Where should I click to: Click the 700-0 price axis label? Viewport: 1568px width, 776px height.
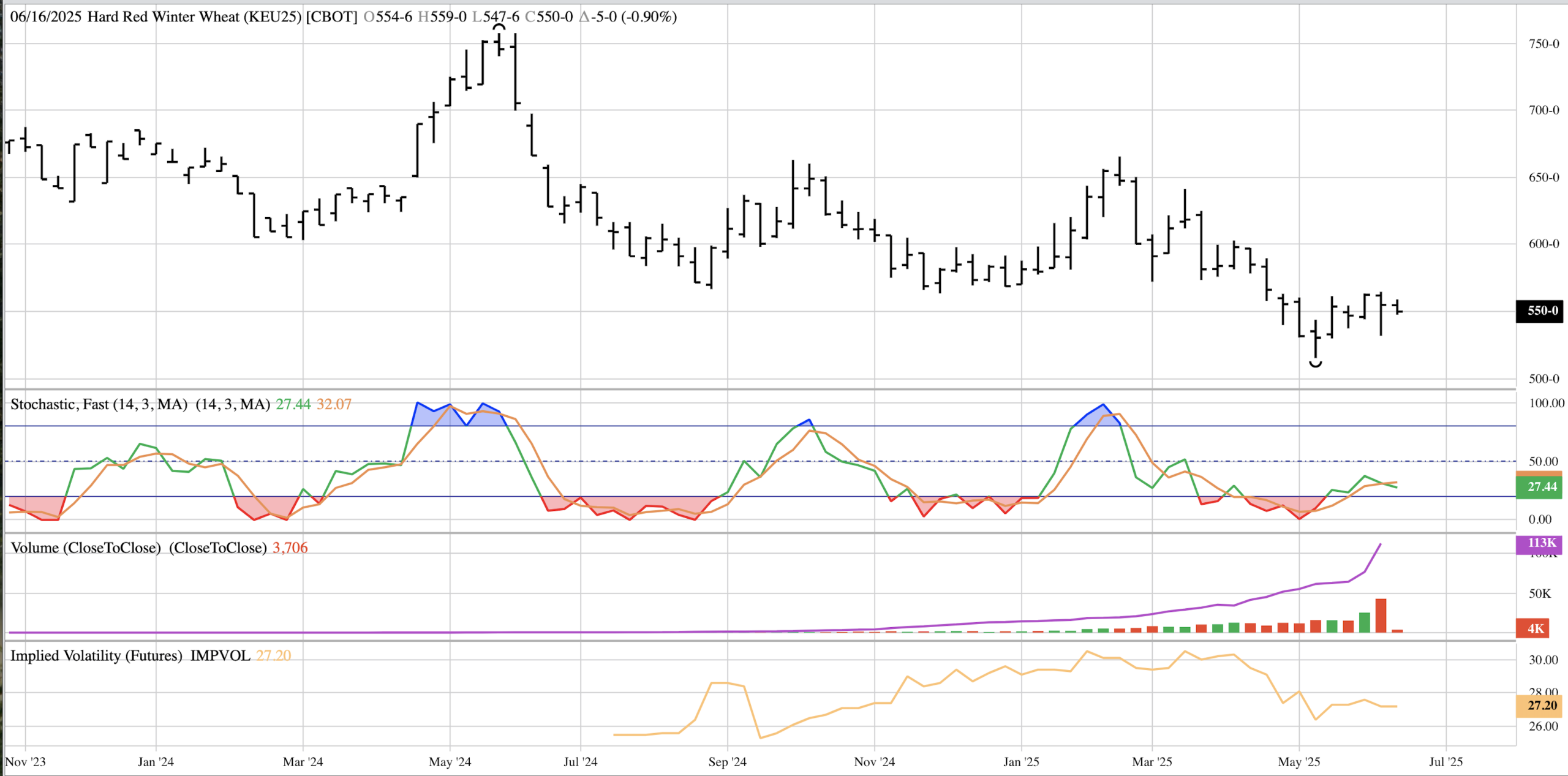[1543, 110]
